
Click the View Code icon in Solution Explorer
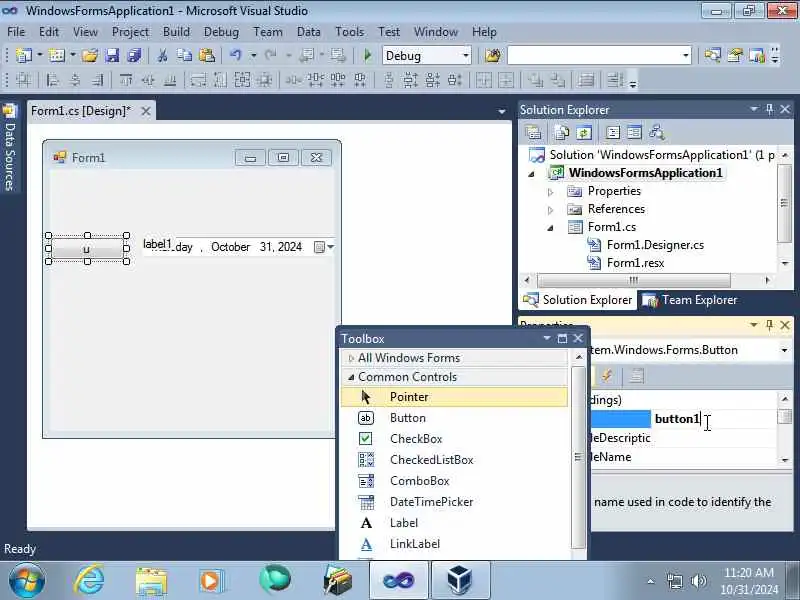coord(613,133)
